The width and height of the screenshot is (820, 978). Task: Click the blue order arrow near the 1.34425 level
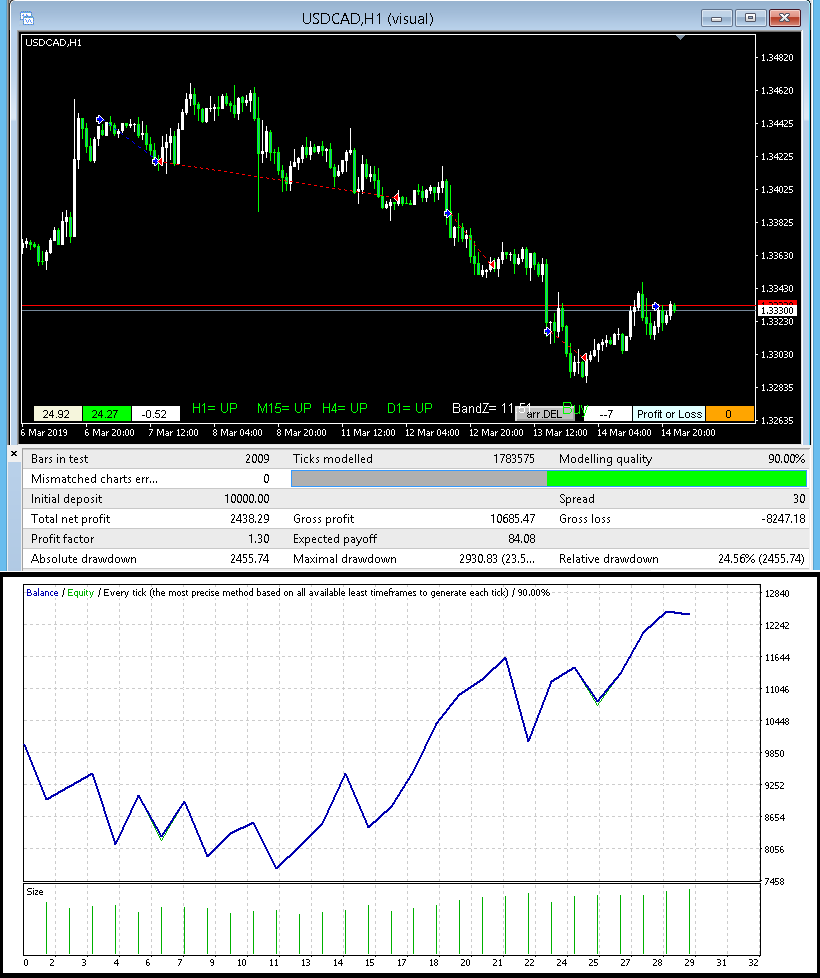[x=100, y=119]
